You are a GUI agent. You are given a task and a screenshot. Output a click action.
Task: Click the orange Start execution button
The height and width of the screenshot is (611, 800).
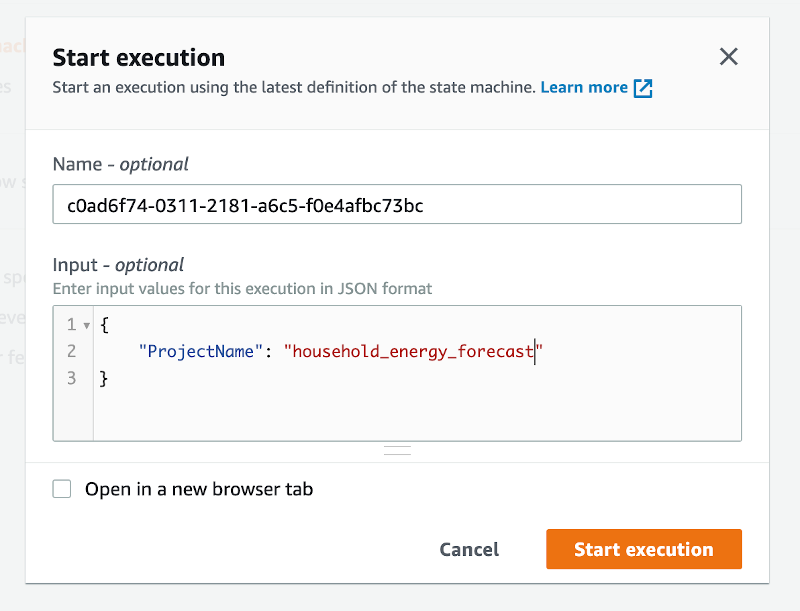click(643, 549)
